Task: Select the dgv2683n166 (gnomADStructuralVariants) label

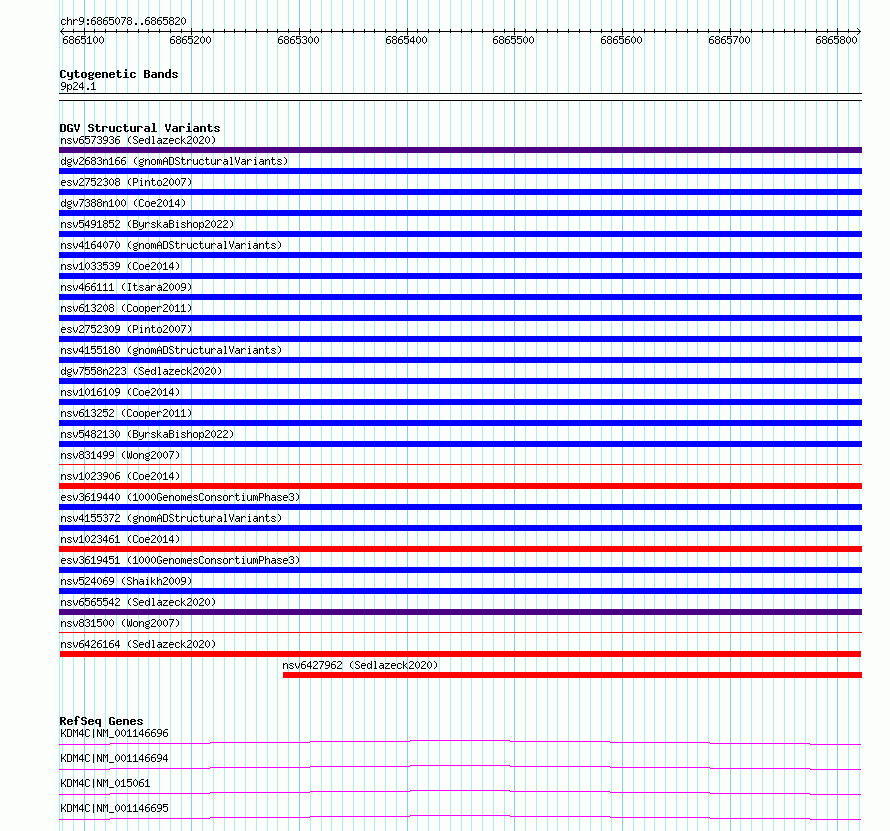Action: click(174, 161)
